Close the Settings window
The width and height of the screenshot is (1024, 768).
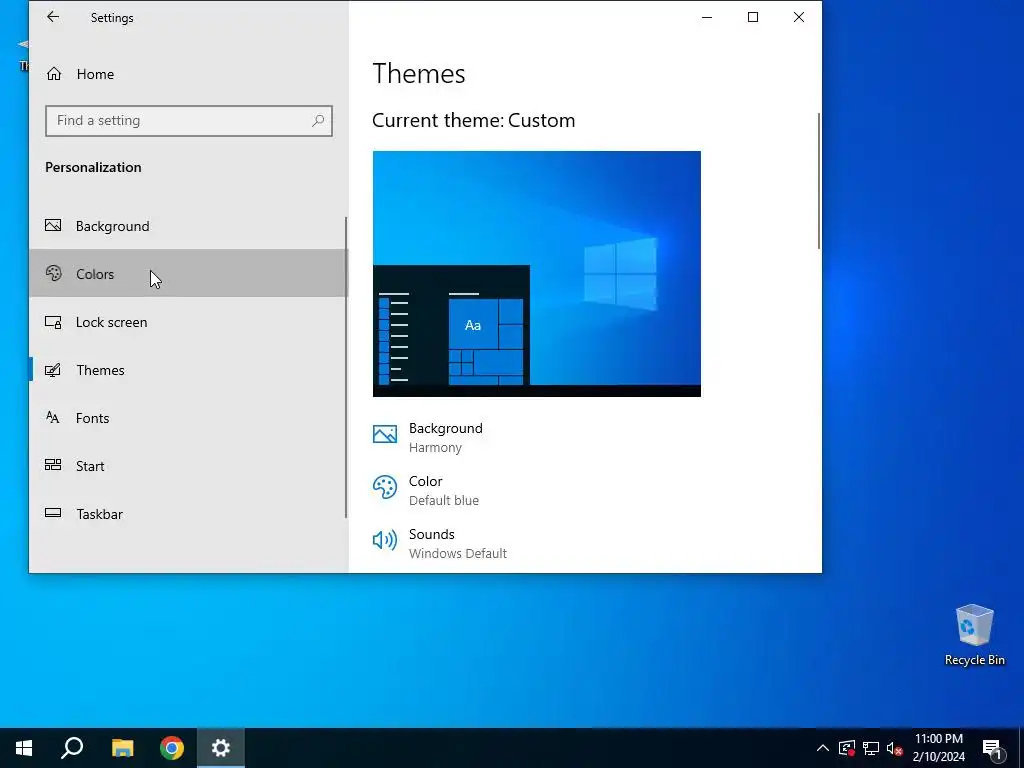click(799, 17)
